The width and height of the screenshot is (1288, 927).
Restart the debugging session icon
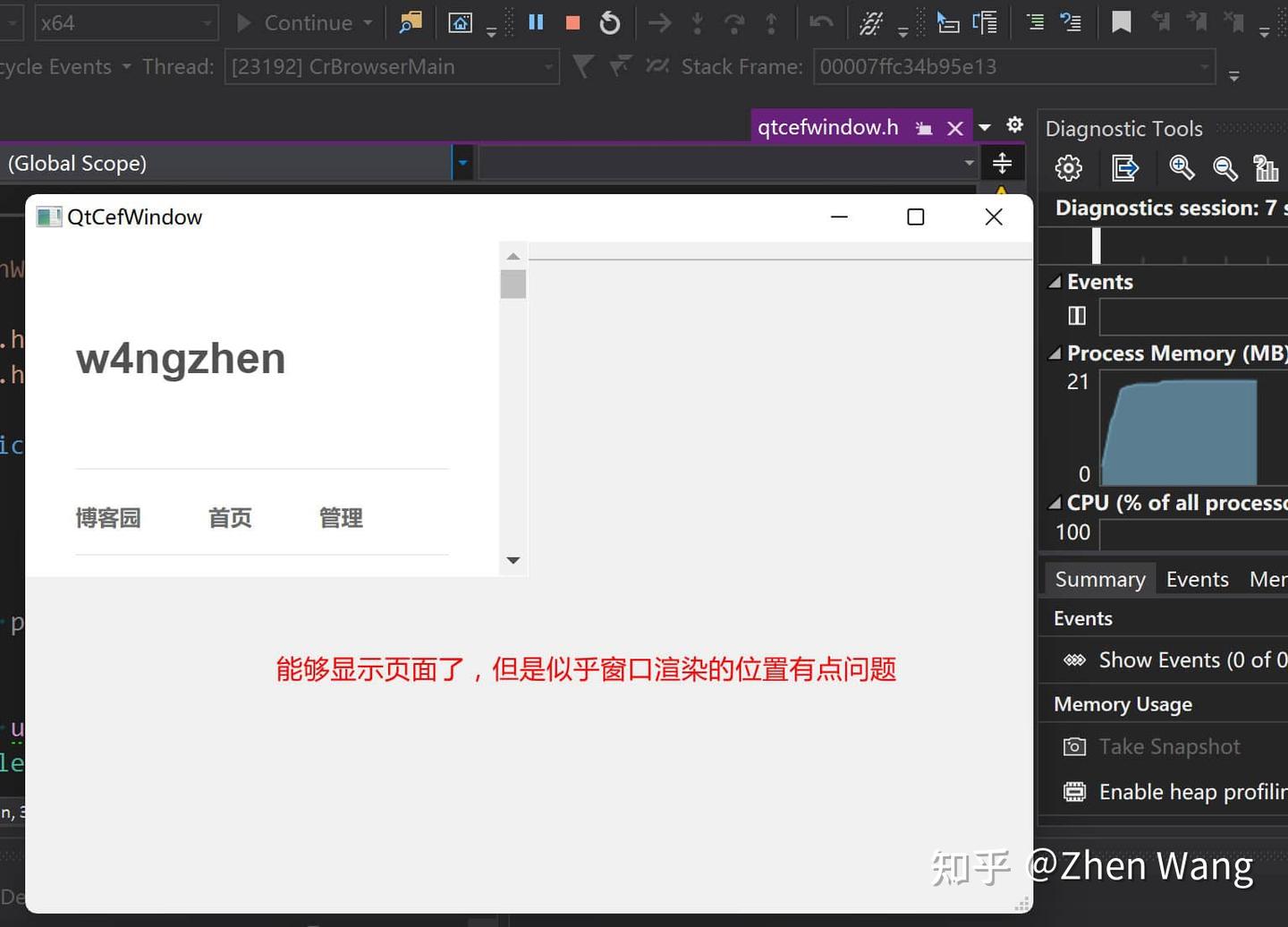click(x=609, y=22)
